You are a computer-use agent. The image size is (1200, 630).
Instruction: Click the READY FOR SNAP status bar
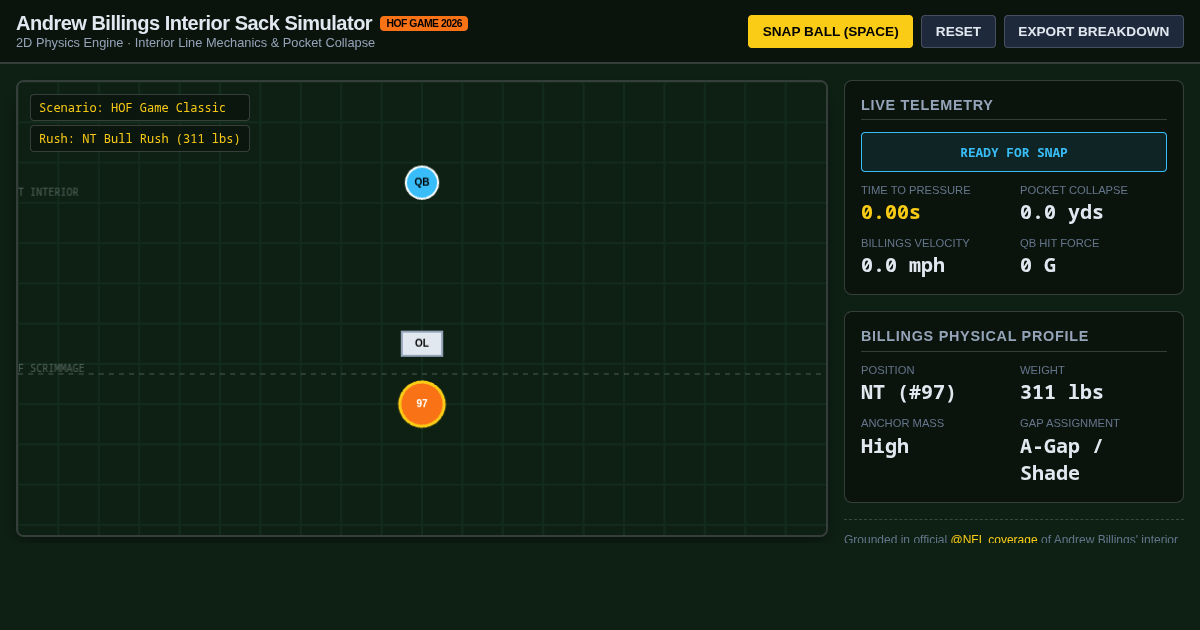coord(1014,152)
